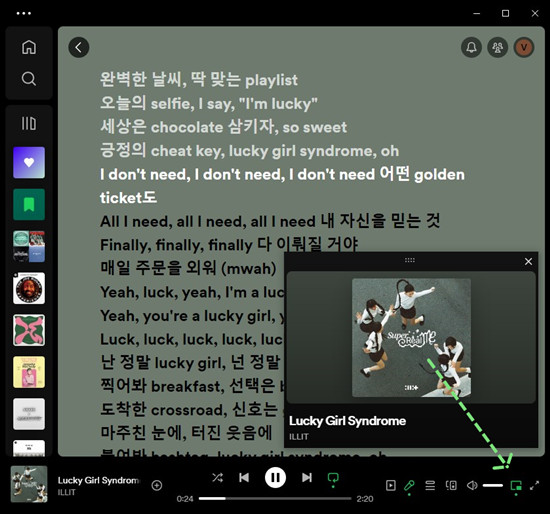Viewport: 550px width, 514px height.
Task: Seek within the song progress bar
Action: 275,498
